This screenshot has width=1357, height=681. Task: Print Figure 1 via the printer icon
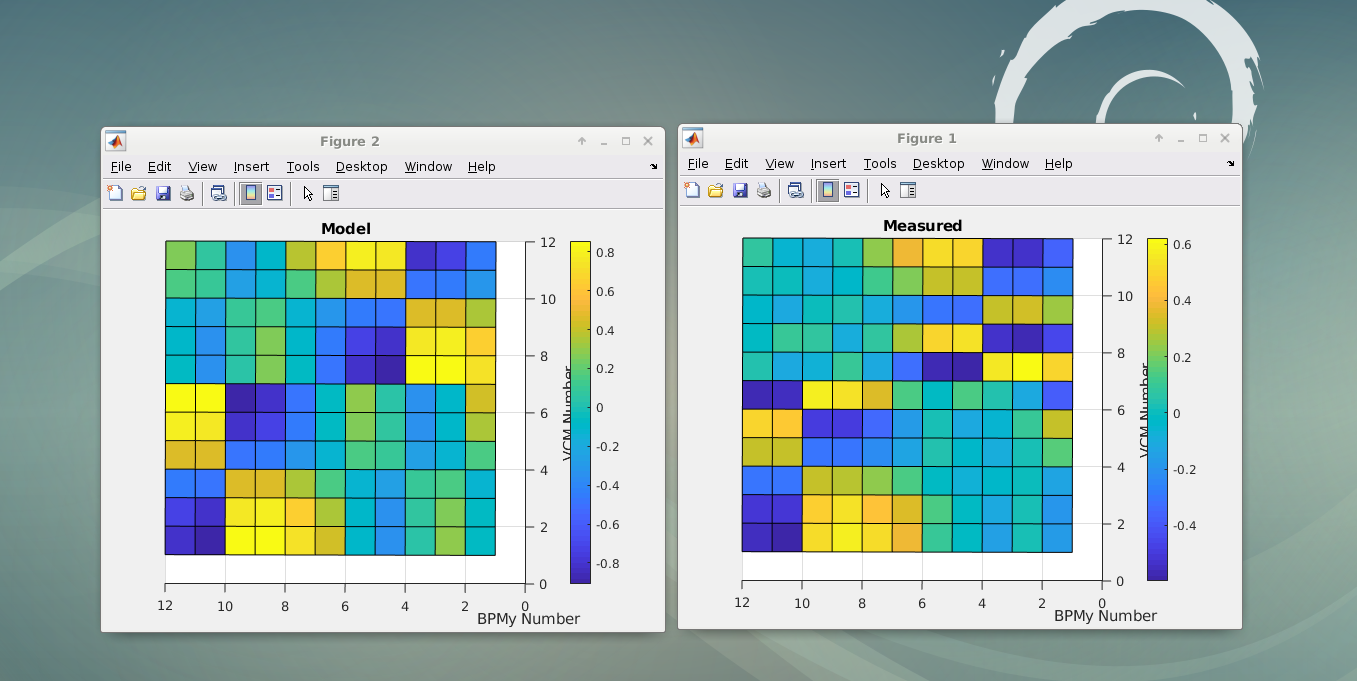[x=764, y=190]
